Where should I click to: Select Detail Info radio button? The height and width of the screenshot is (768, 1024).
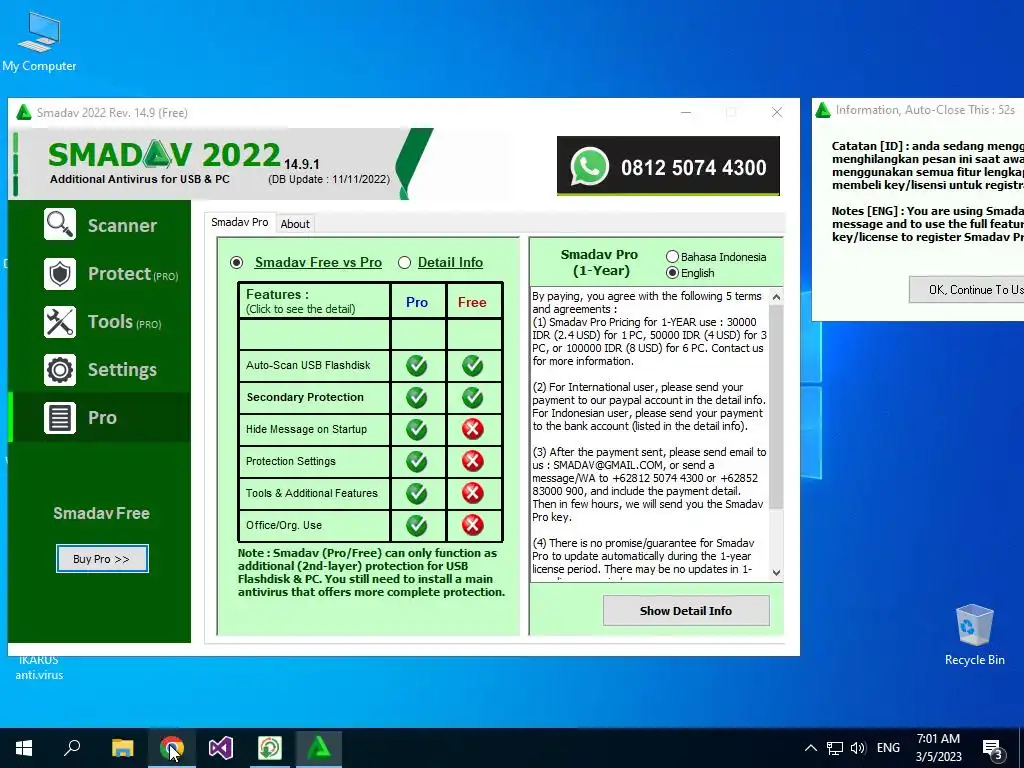click(404, 263)
